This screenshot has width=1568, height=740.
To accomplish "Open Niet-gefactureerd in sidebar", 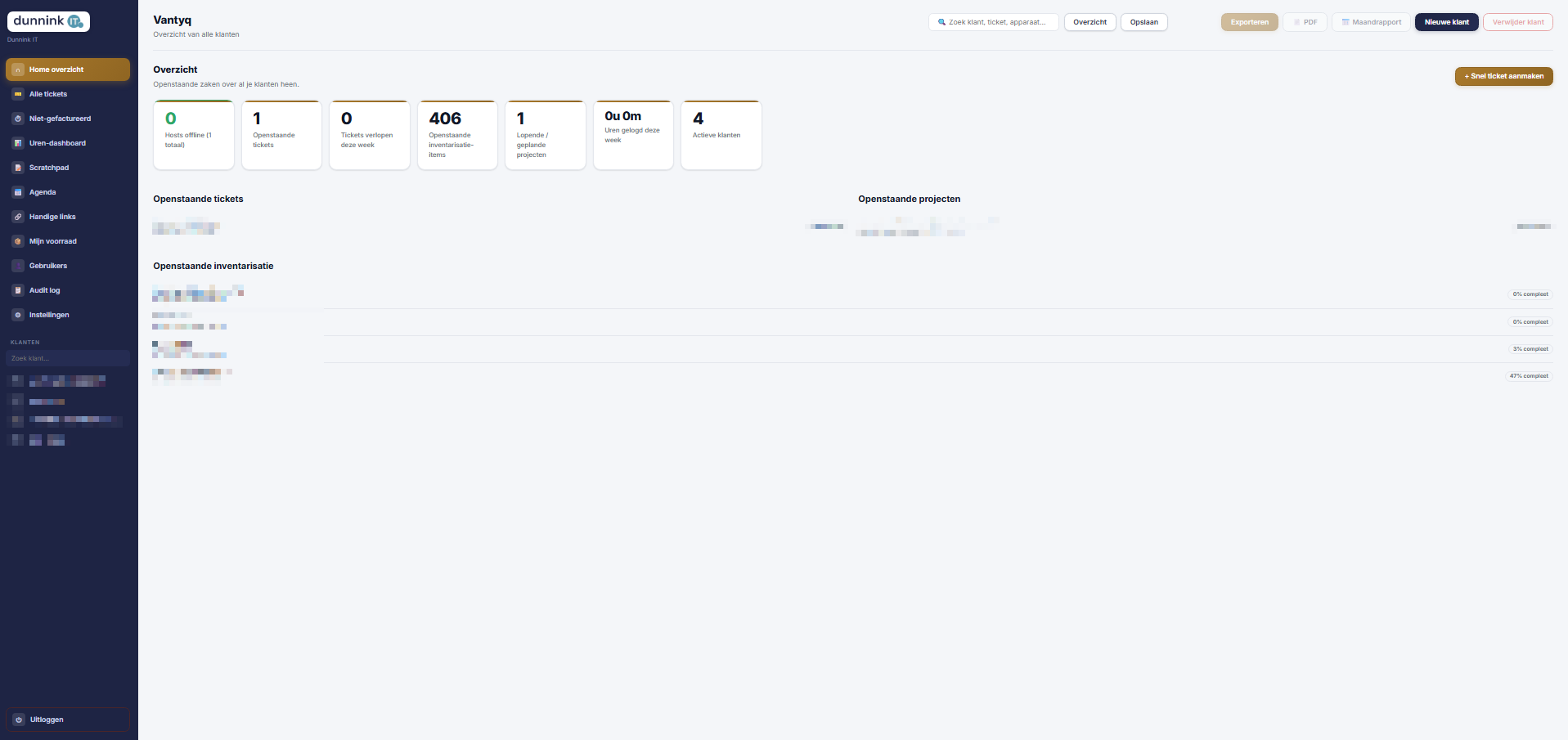I will [68, 119].
